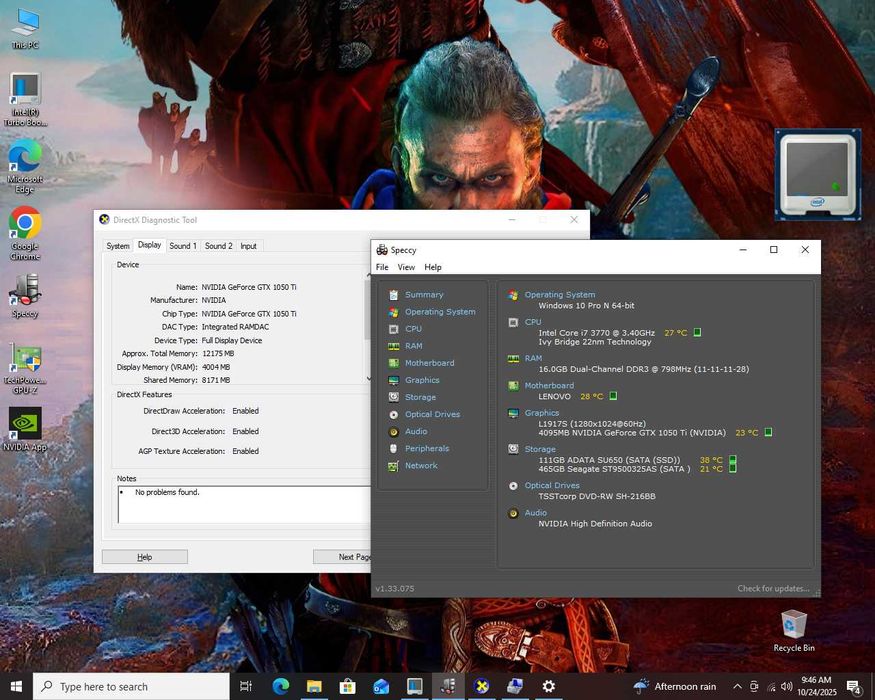Viewport: 875px width, 700px height.
Task: Click Afternoon rain weather widget on taskbar
Action: click(x=675, y=687)
